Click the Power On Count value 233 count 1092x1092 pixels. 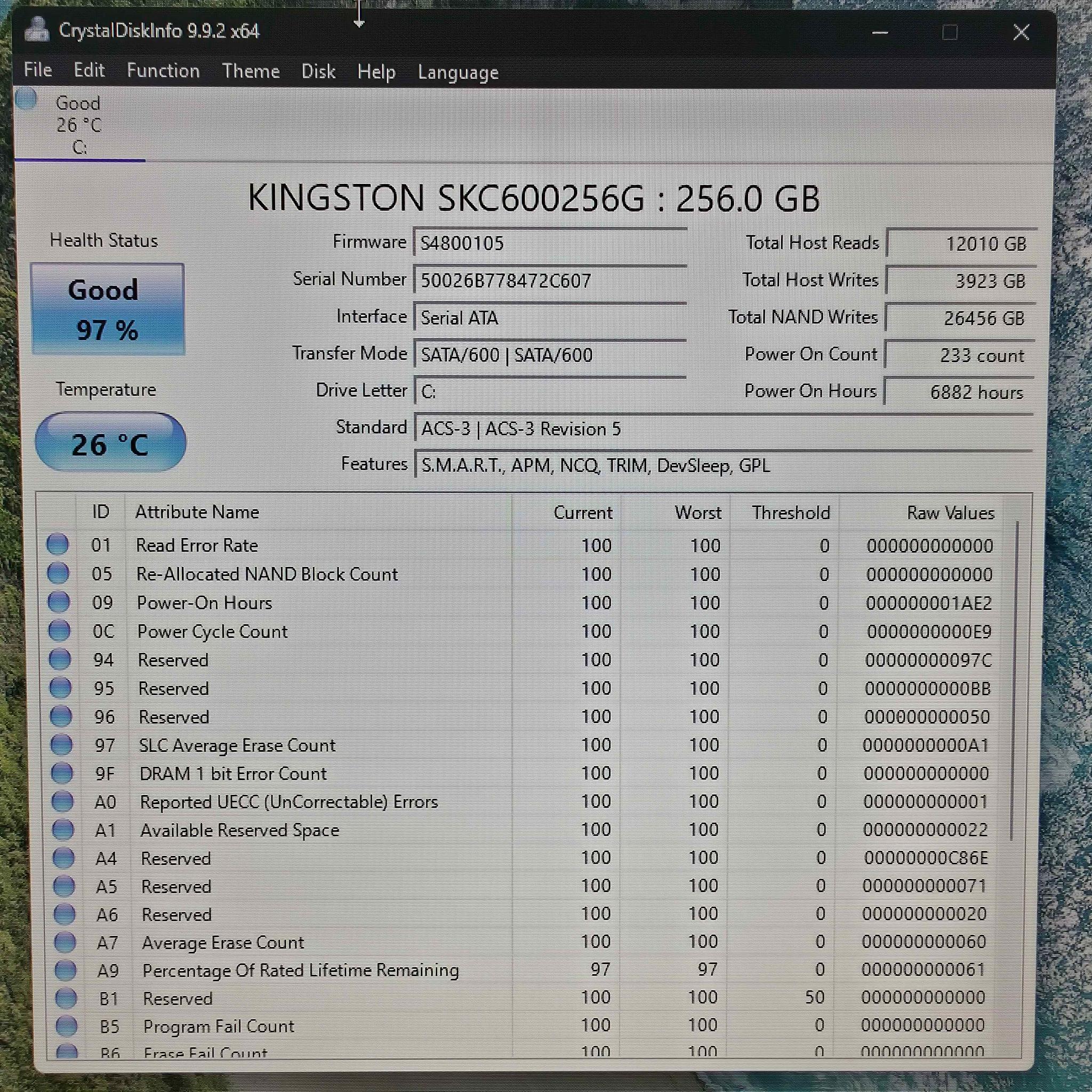(x=960, y=356)
